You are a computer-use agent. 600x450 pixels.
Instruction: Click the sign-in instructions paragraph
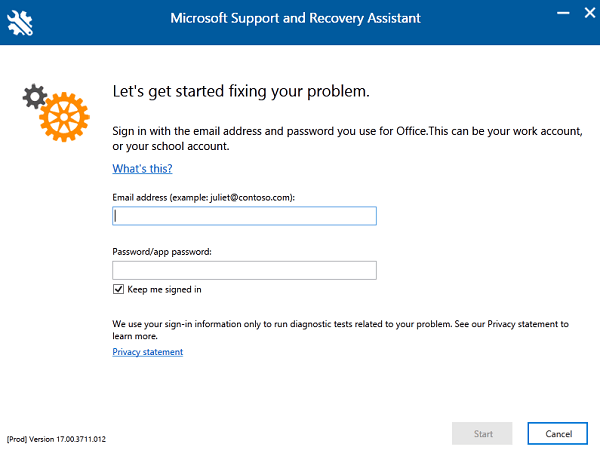point(347,139)
